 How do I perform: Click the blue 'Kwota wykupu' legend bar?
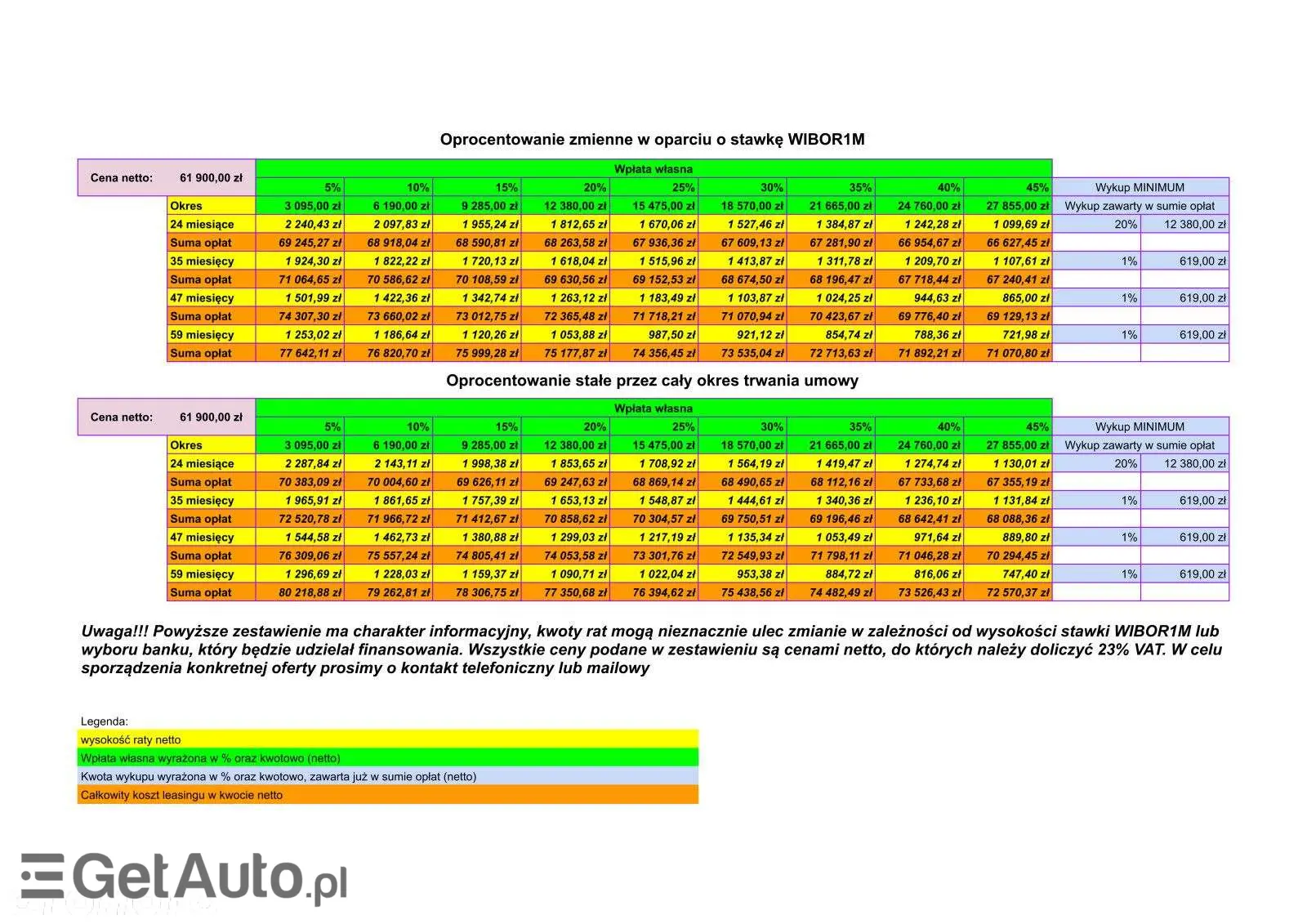click(387, 776)
